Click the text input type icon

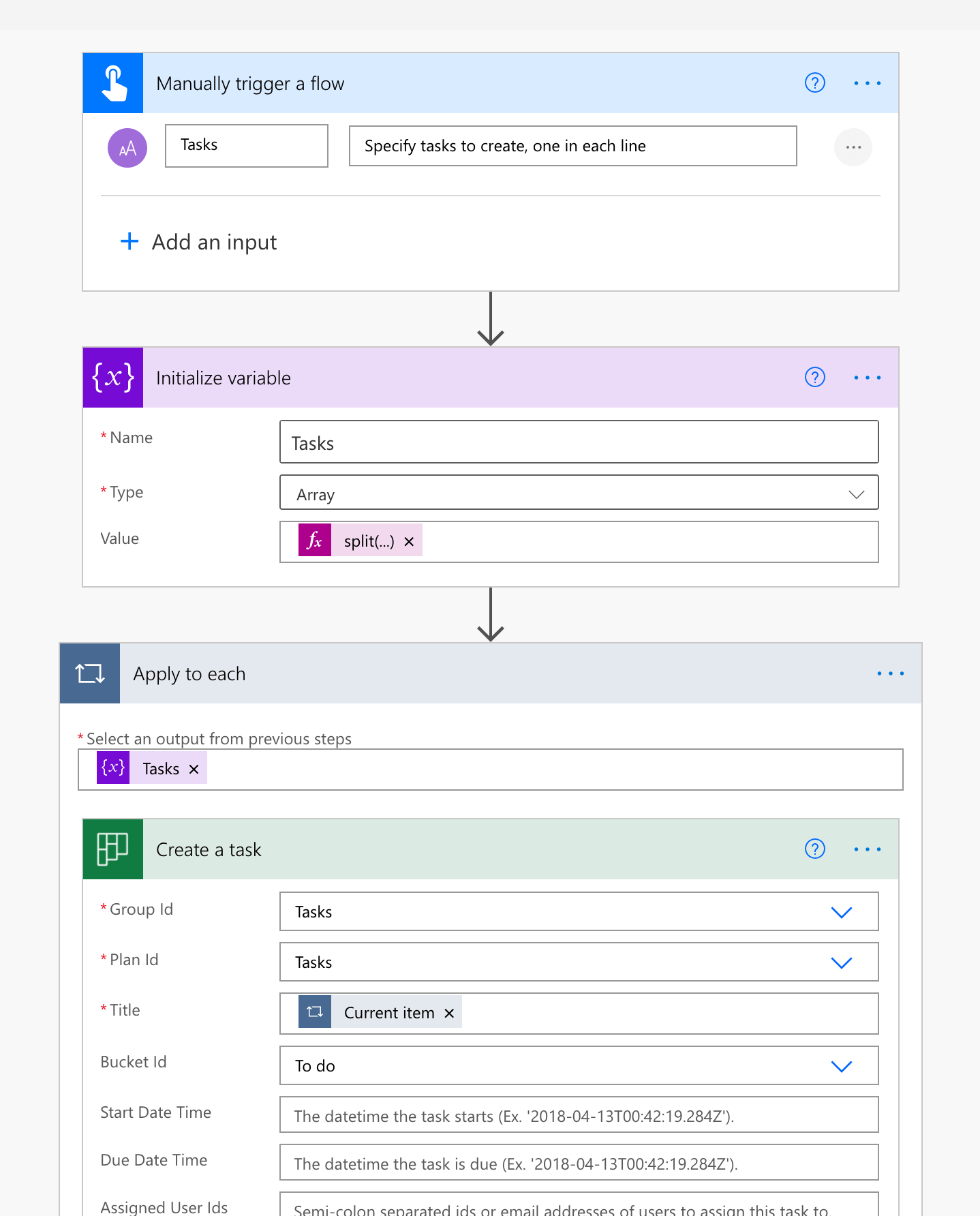tap(127, 148)
